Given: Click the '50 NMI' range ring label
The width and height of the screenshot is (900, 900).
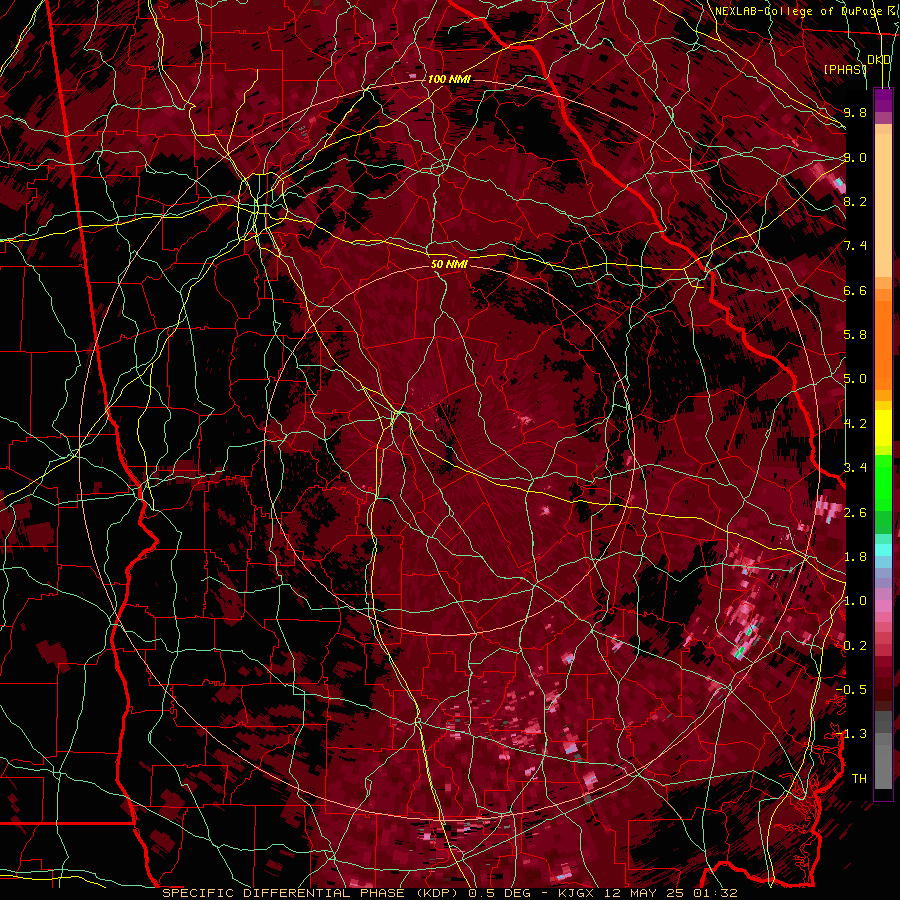Looking at the screenshot, I should click(449, 265).
